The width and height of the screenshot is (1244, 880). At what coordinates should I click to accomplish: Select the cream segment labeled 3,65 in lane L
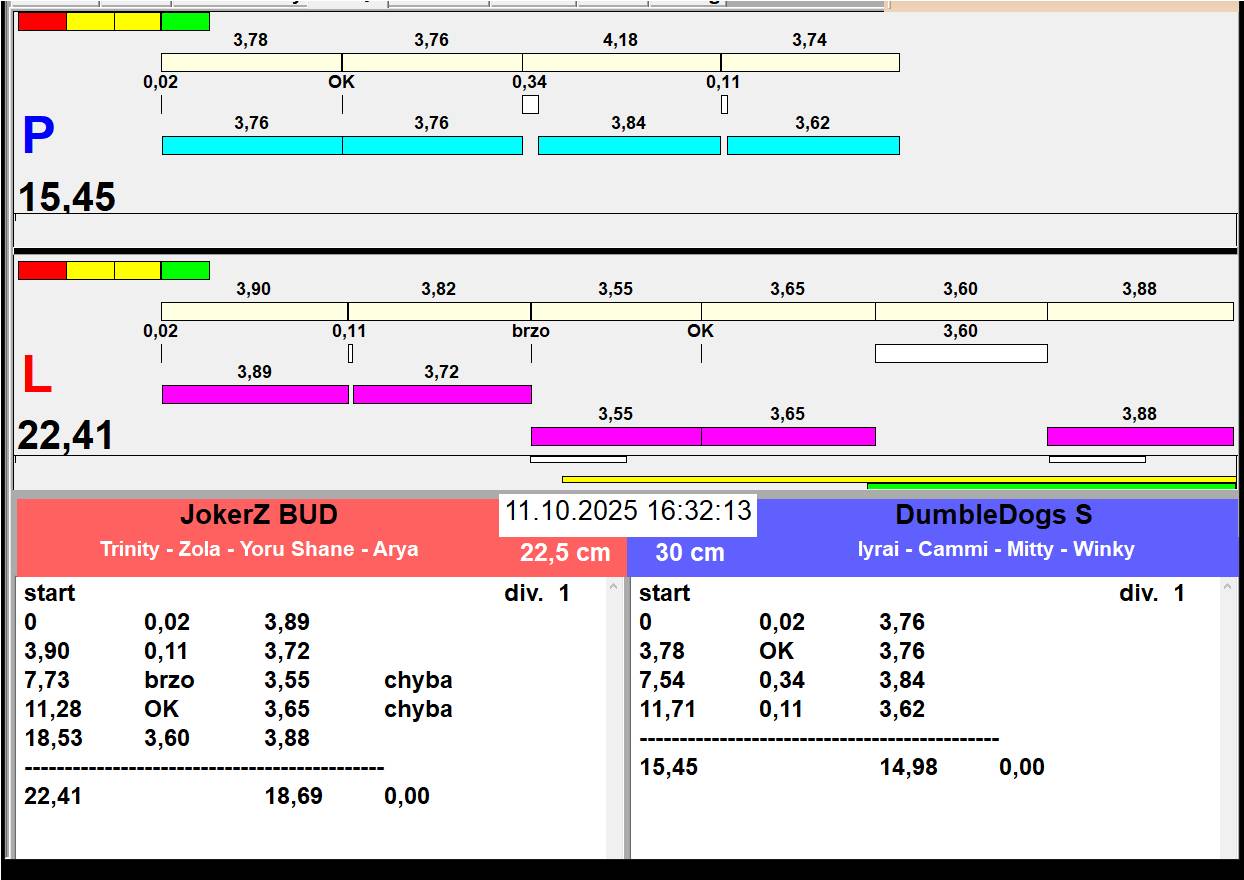coord(788,311)
